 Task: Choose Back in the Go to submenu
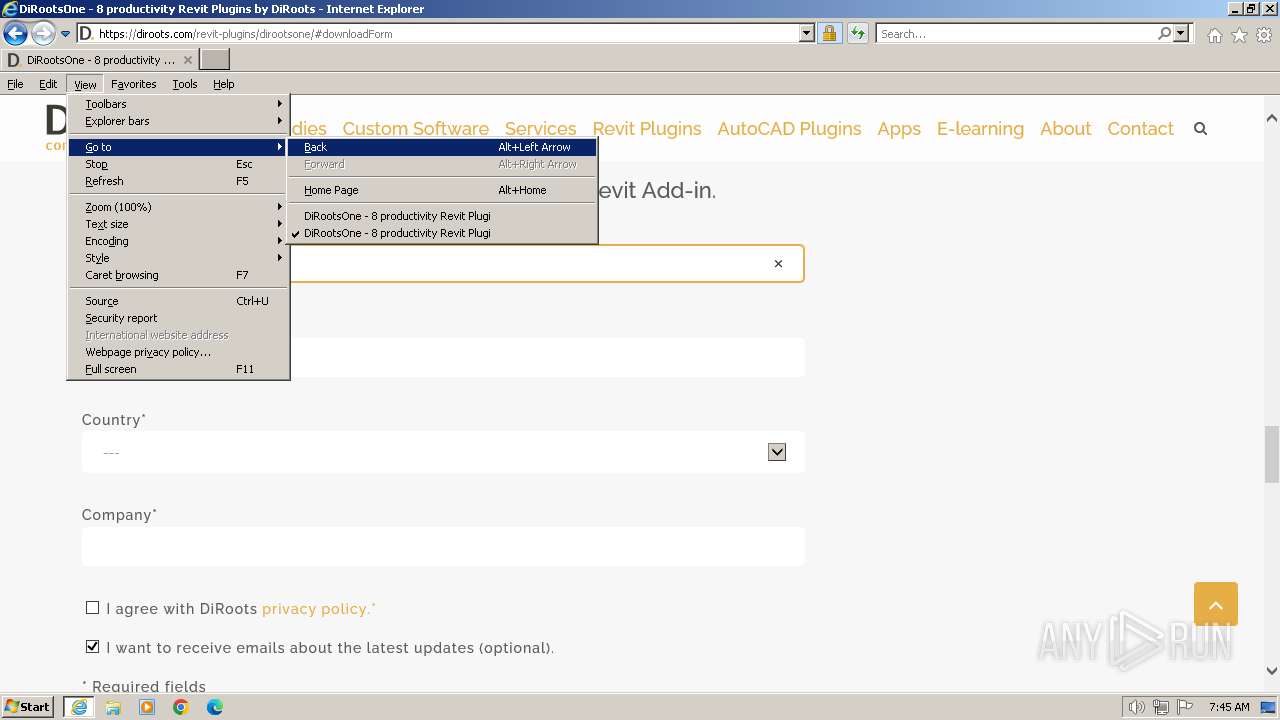point(442,147)
